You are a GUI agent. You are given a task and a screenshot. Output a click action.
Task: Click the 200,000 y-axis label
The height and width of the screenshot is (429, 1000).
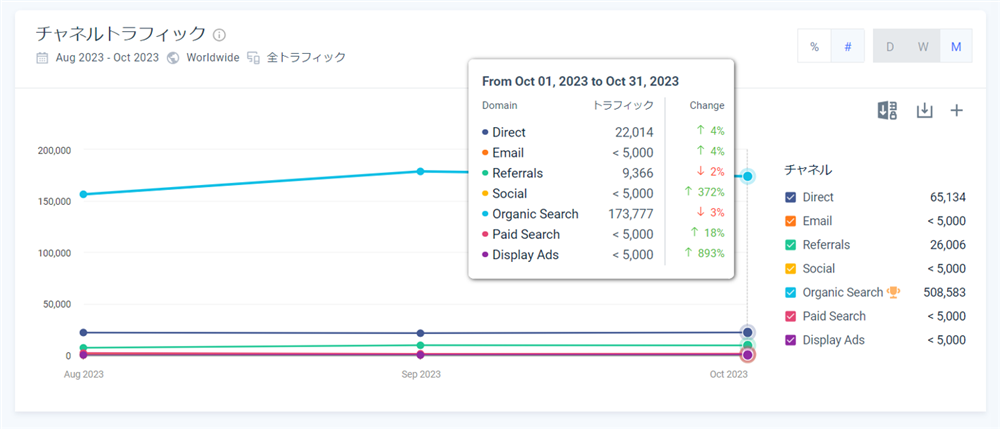pos(55,150)
